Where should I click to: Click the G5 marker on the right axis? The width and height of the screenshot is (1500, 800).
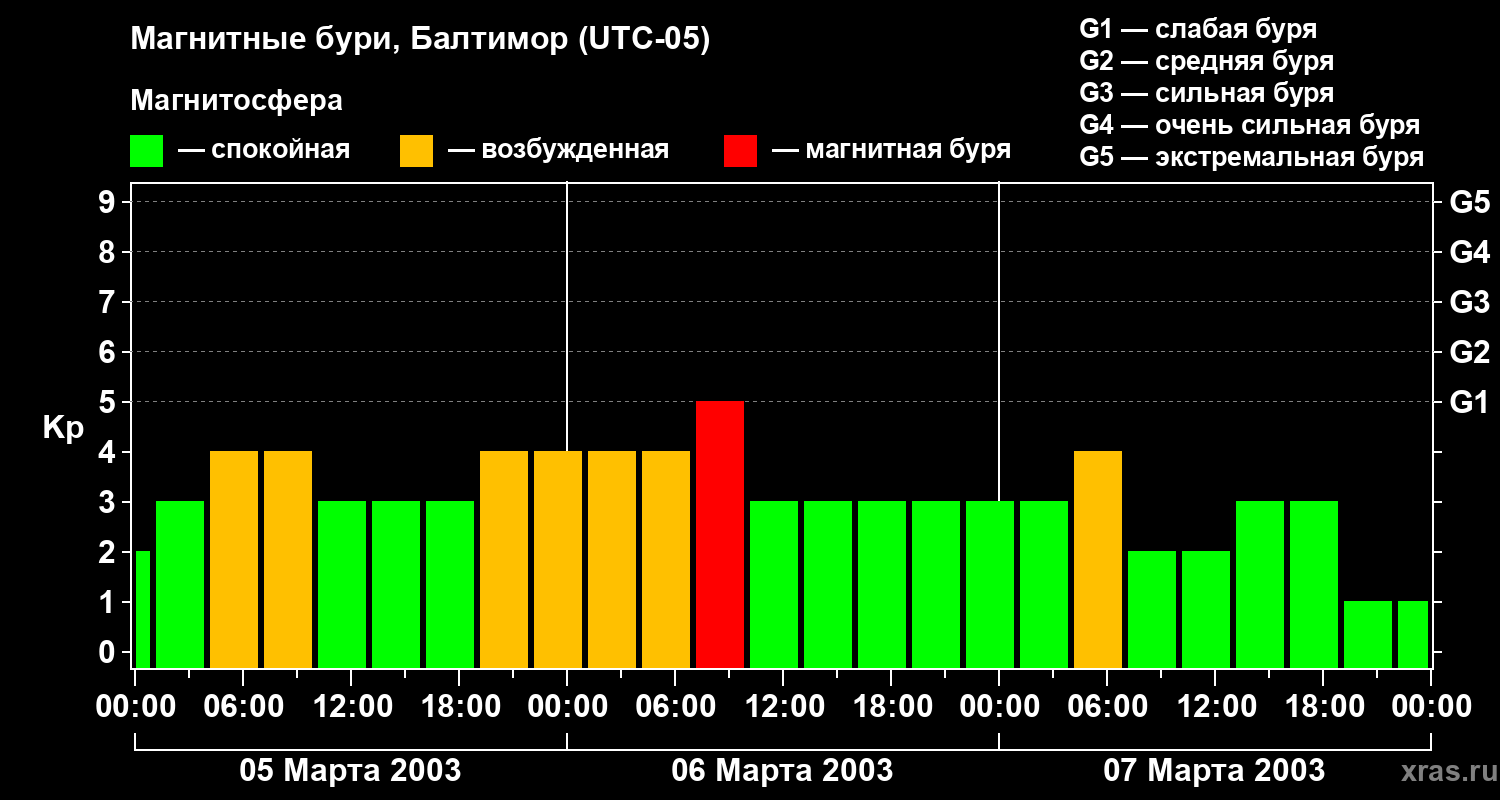click(1469, 202)
